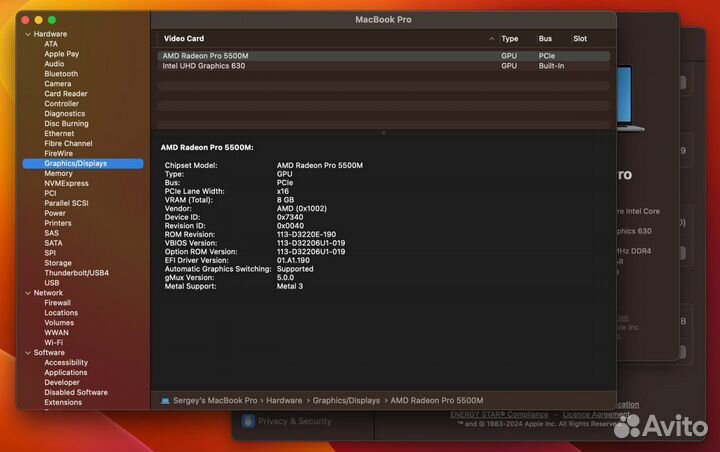The image size is (720, 452).
Task: Open SPI hardware entry
Action: (50, 253)
